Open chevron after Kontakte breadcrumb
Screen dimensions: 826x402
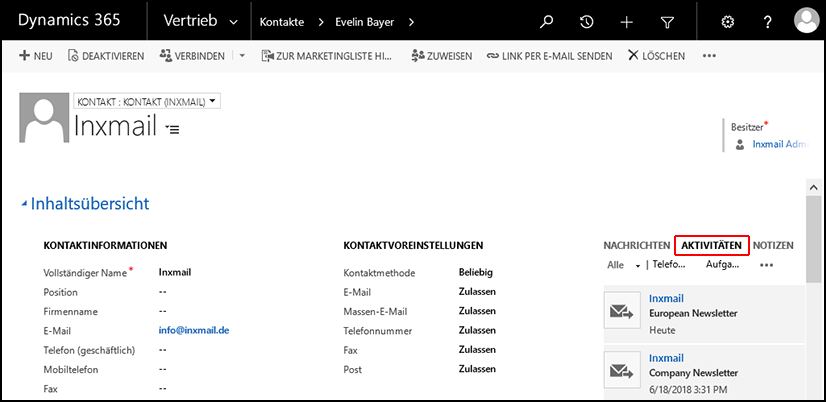(320, 22)
